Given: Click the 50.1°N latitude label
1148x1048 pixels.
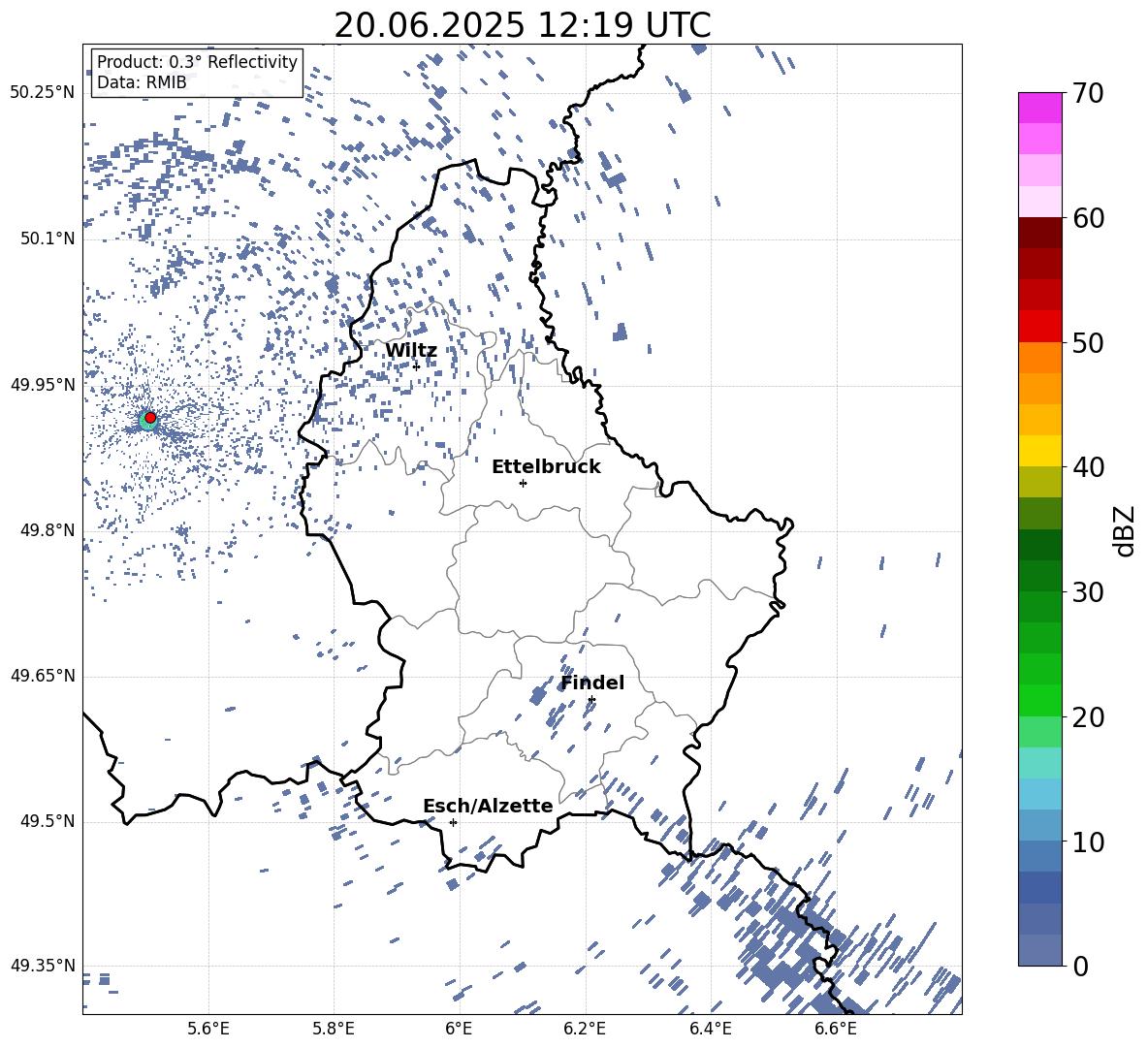Looking at the screenshot, I should pos(48,238).
